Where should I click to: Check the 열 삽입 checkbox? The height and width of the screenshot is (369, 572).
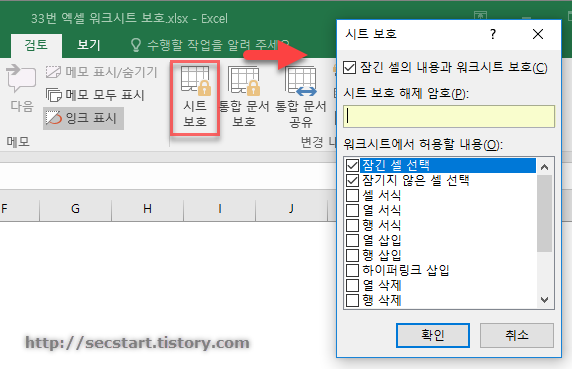coord(352,240)
